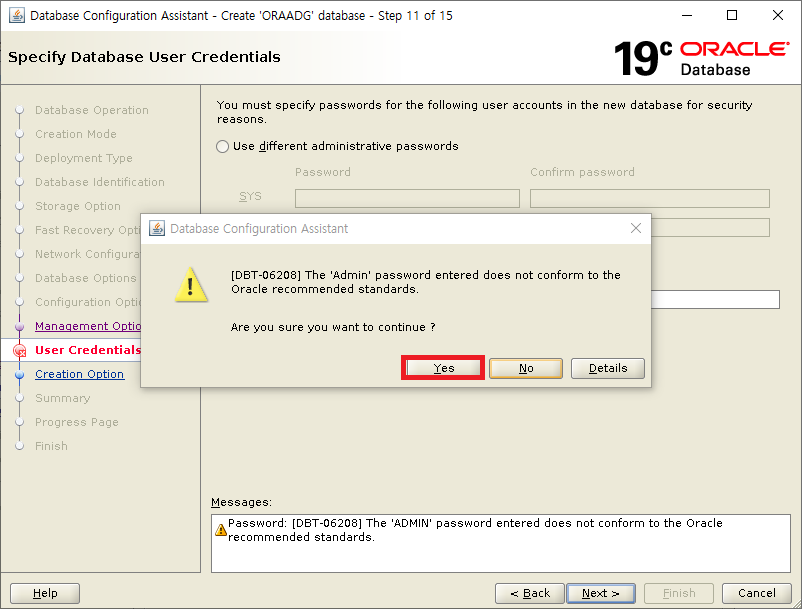Click the Oracle 19c Database logo

[701, 58]
